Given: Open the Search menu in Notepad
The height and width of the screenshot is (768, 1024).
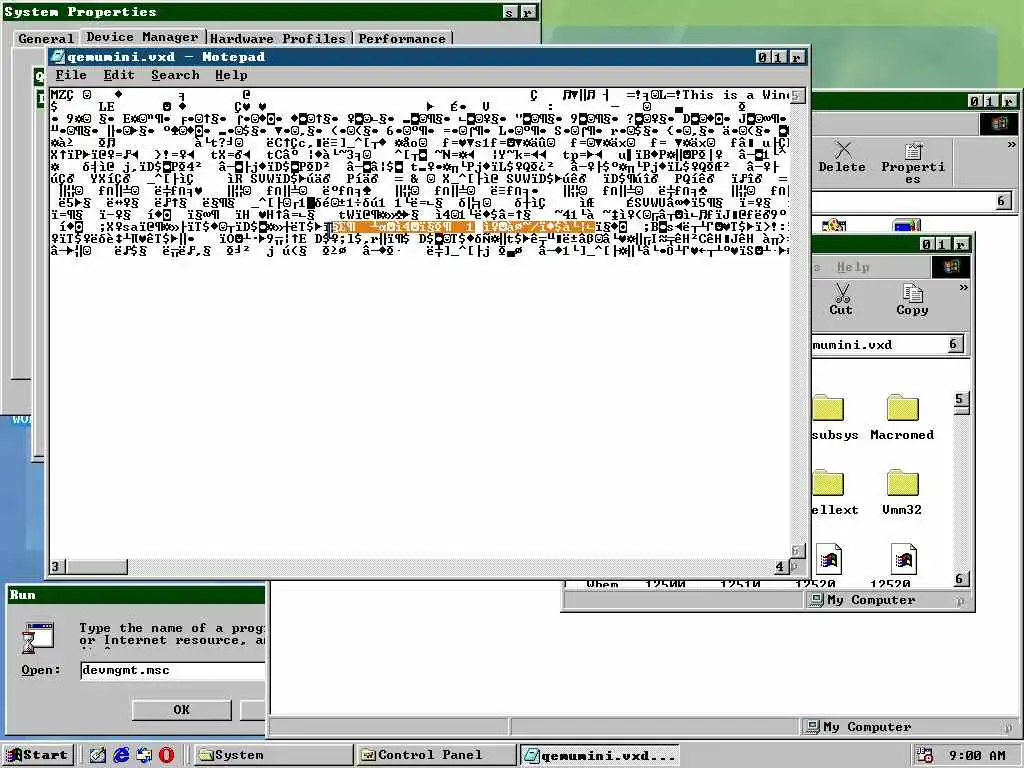Looking at the screenshot, I should pos(175,75).
